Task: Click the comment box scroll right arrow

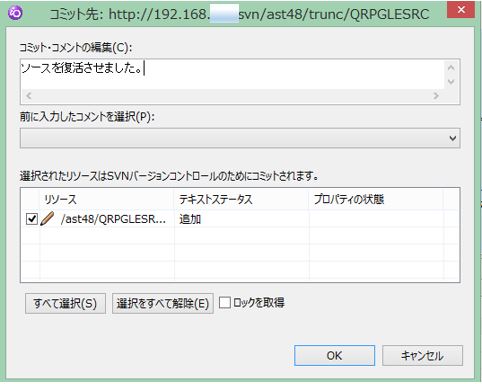Action: pyautogui.click(x=436, y=96)
